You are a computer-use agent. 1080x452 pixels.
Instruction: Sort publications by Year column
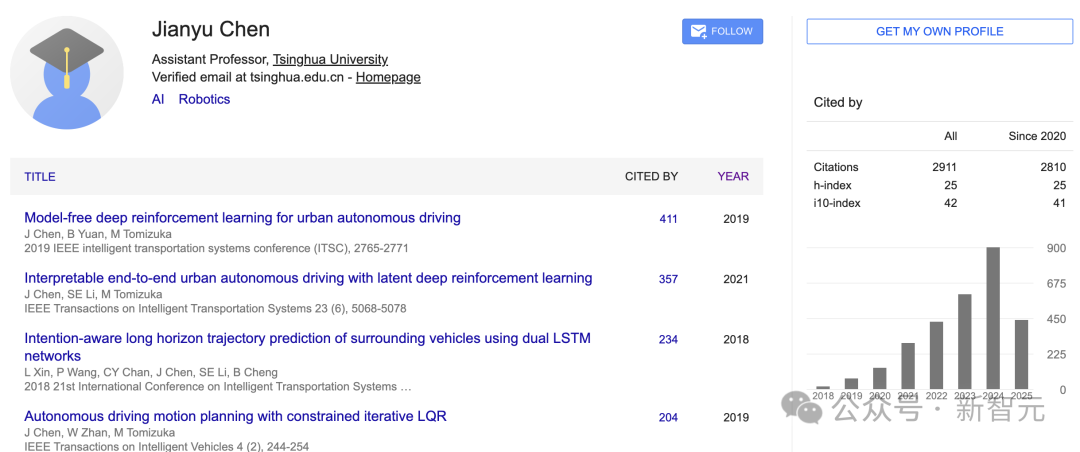click(733, 176)
